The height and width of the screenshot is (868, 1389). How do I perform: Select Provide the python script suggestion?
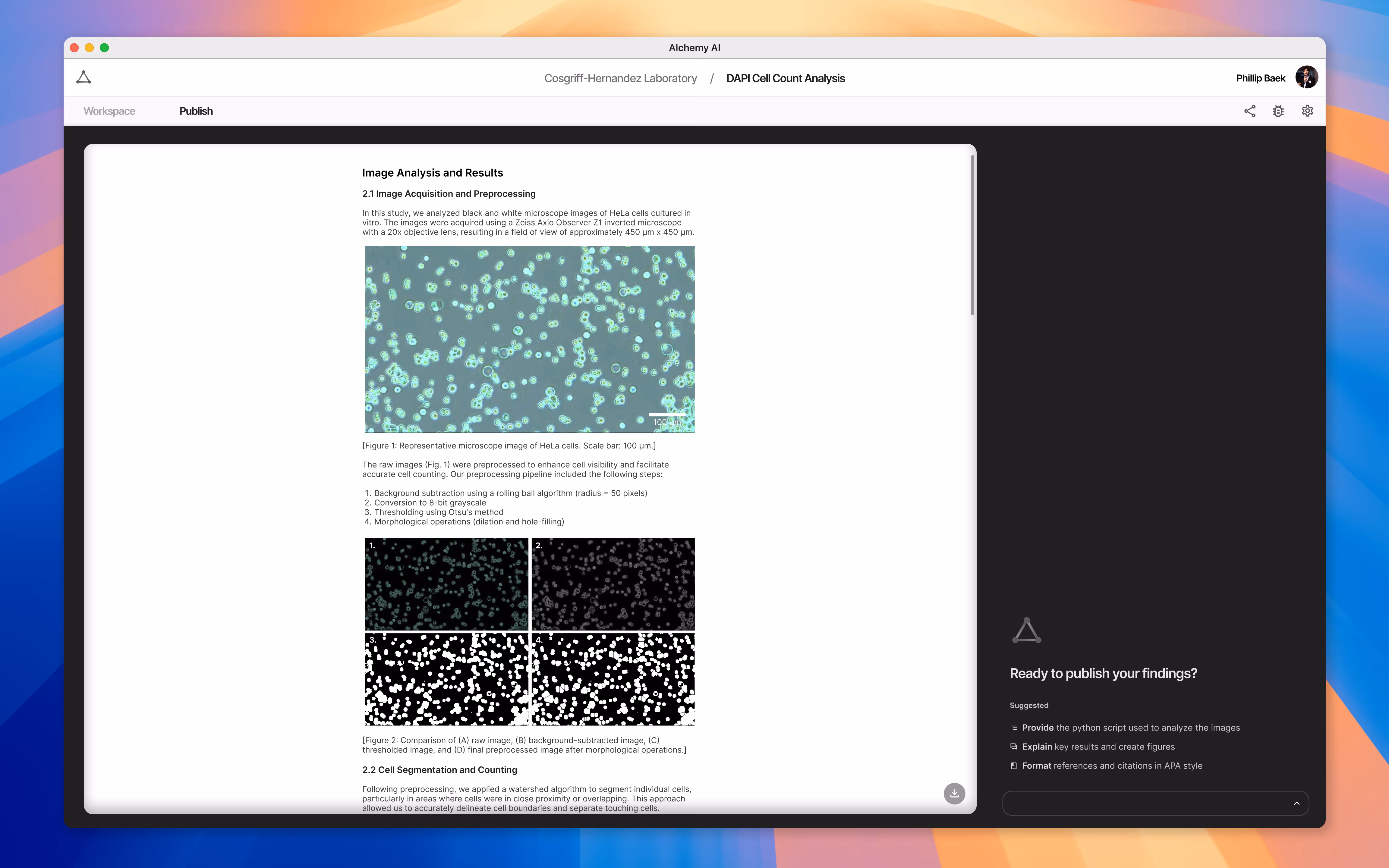coord(1130,727)
